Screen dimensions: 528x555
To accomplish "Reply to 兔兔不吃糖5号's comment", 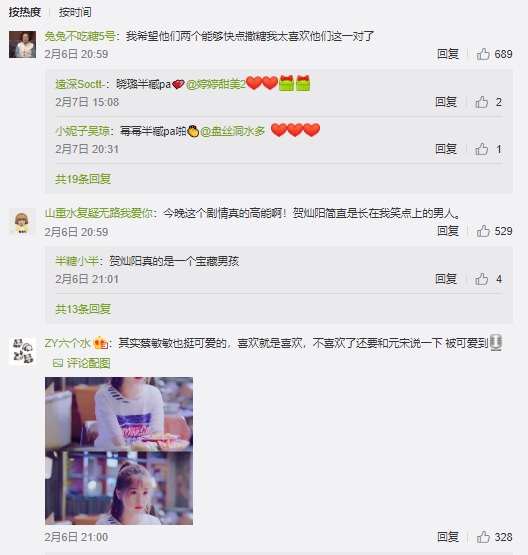I will 448,54.
